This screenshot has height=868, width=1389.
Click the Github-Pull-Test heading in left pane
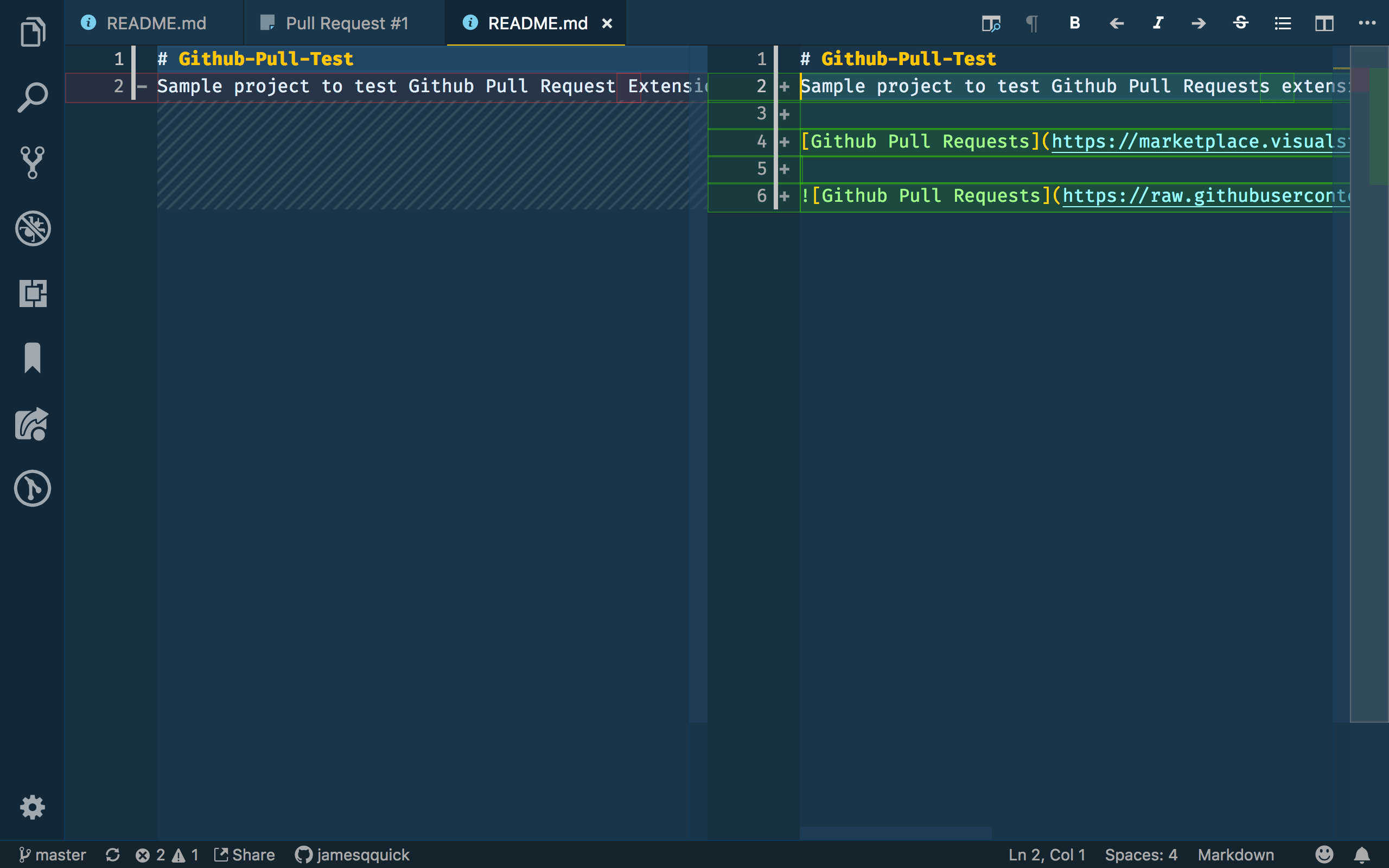[x=266, y=59]
